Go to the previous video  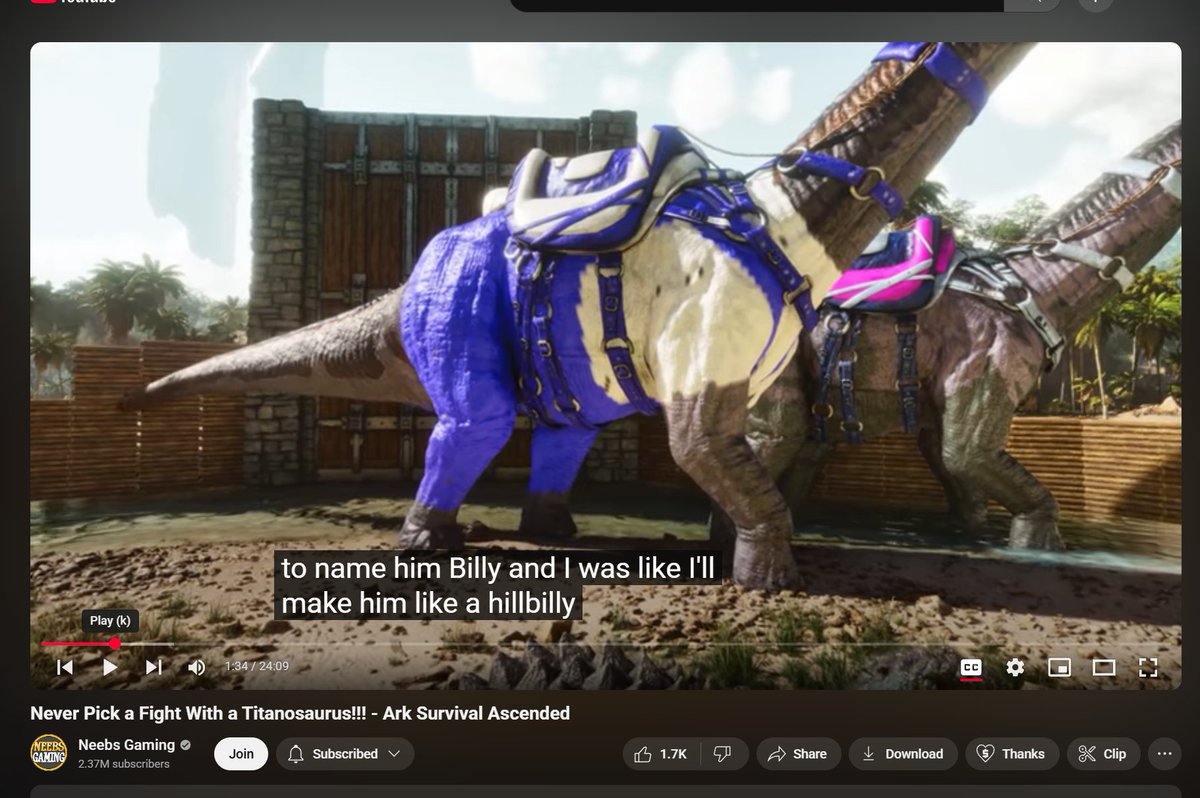[x=65, y=667]
